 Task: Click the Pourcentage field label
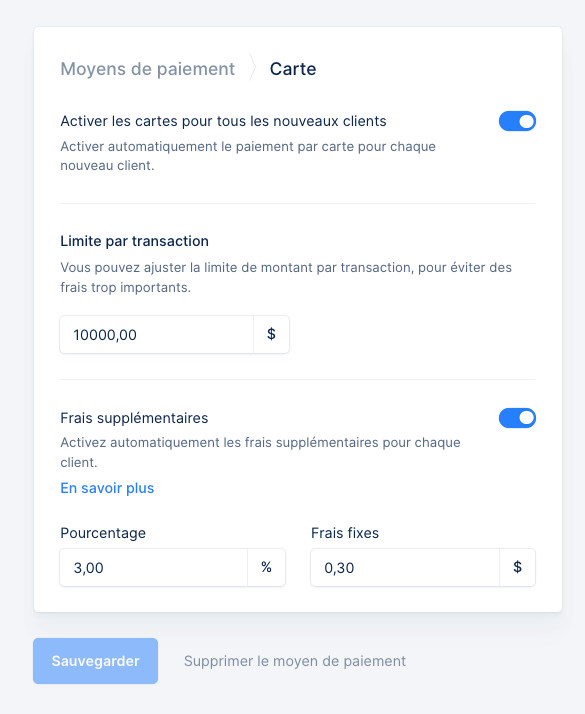(103, 533)
